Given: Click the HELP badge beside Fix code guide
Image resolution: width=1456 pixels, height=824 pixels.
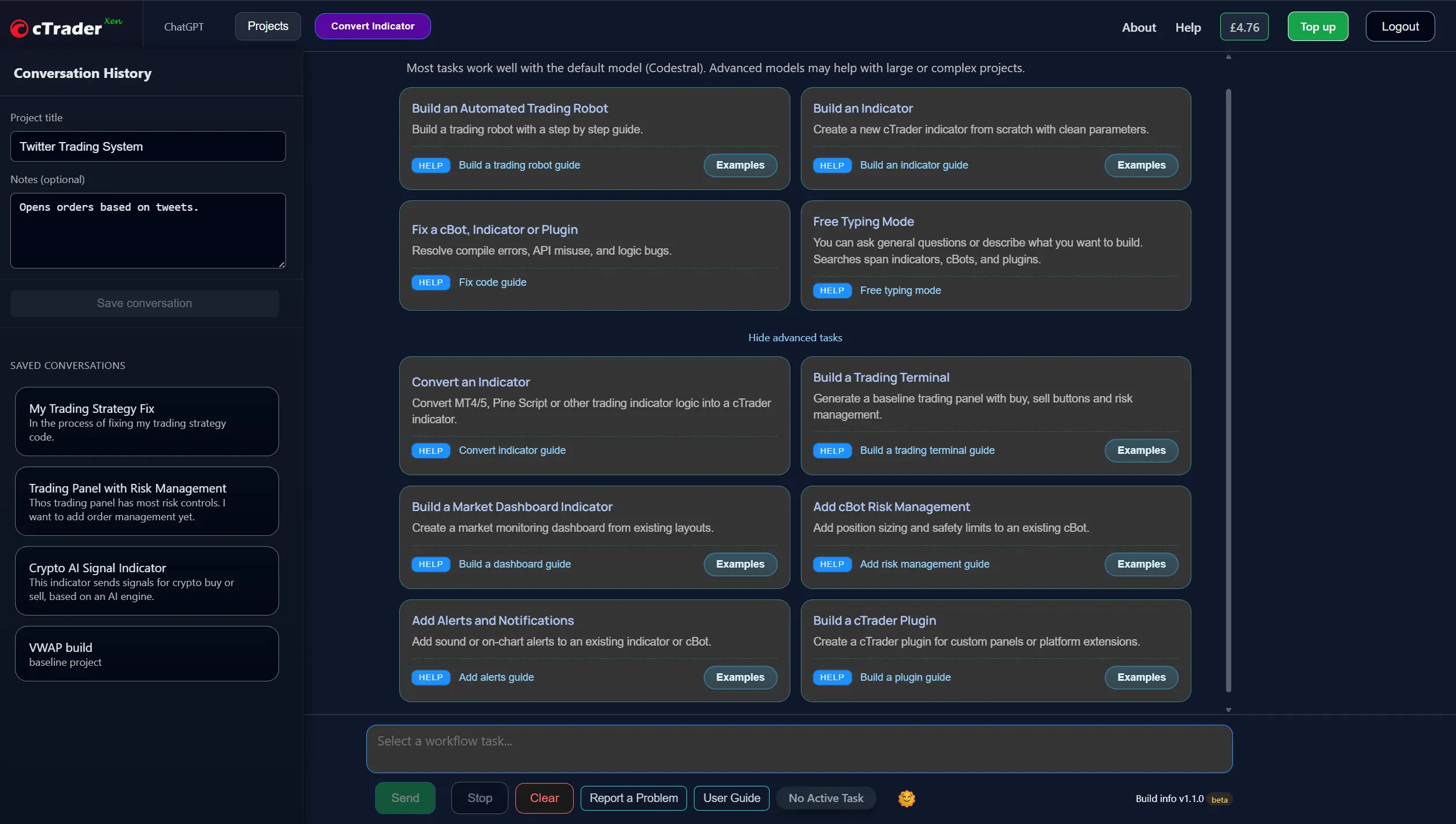Looking at the screenshot, I should coord(430,282).
